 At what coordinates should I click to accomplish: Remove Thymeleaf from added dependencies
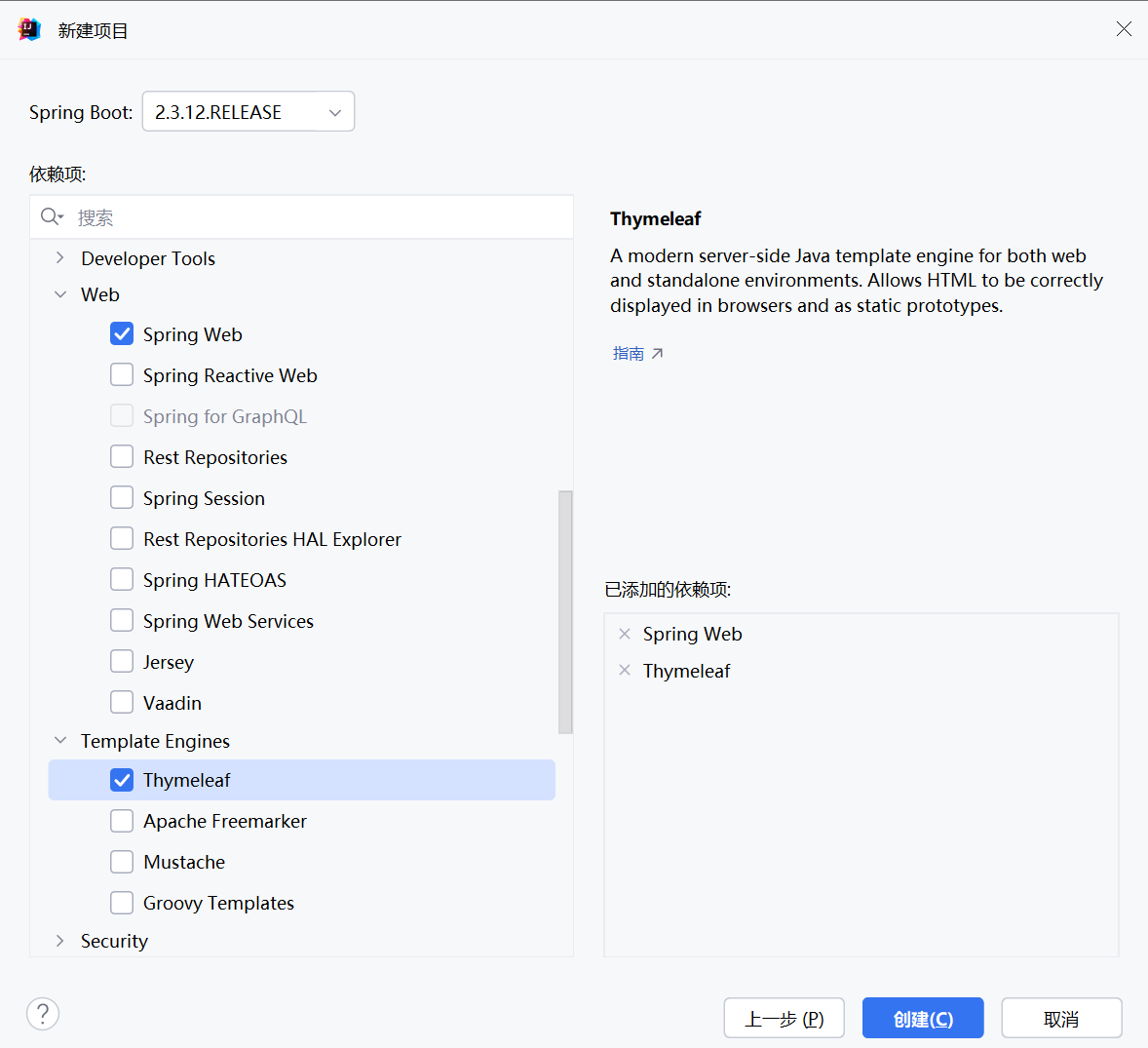pos(625,670)
